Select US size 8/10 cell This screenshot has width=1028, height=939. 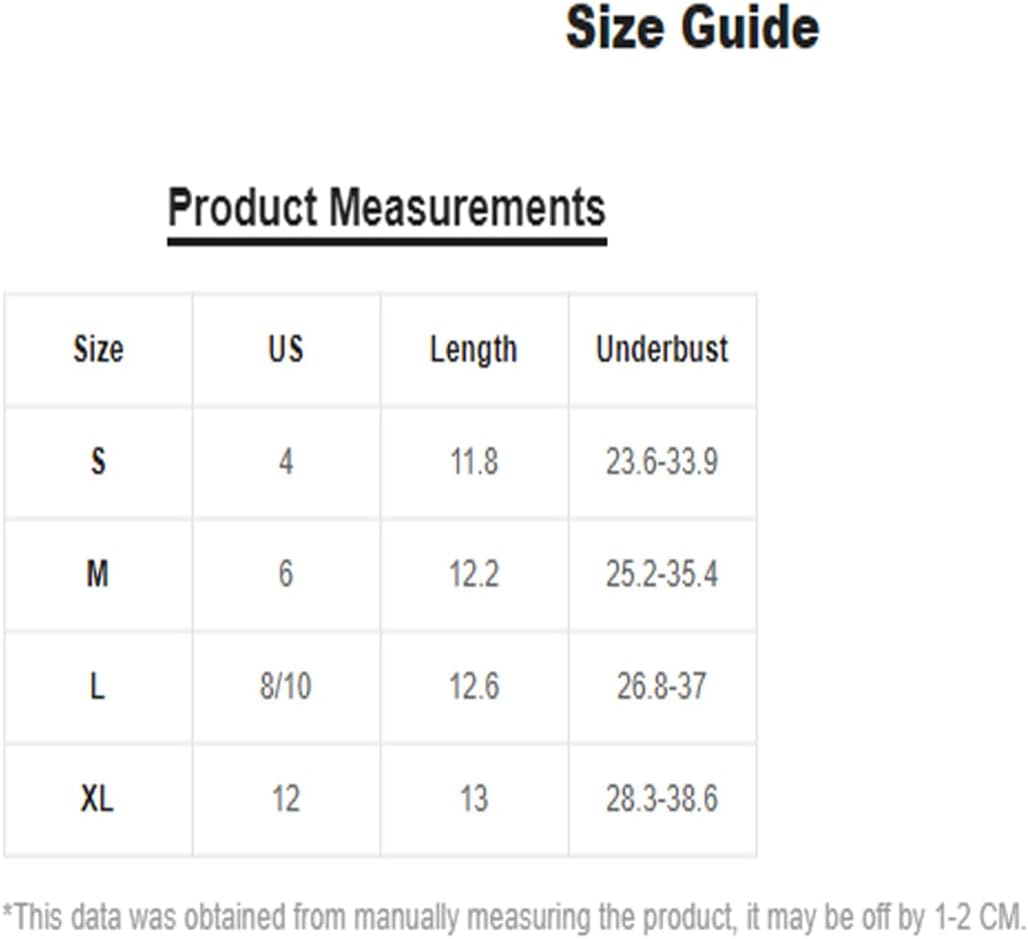coord(286,687)
